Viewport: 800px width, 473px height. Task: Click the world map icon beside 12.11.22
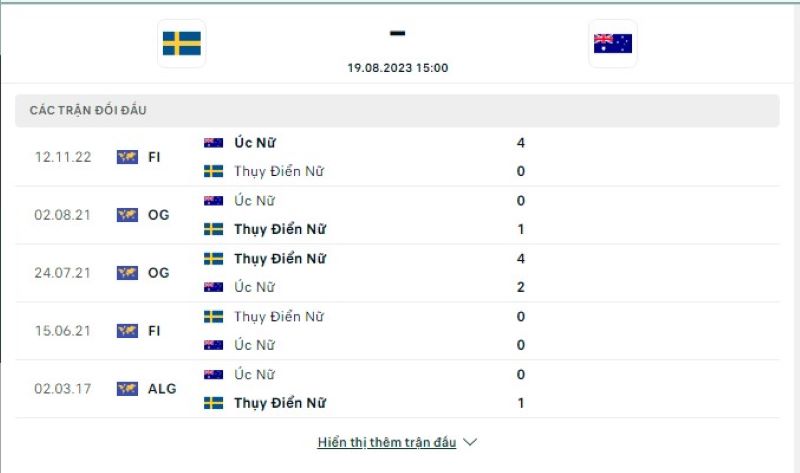[127, 157]
